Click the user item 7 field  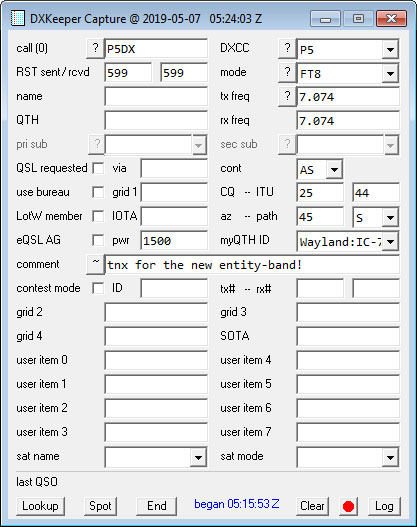coord(348,432)
